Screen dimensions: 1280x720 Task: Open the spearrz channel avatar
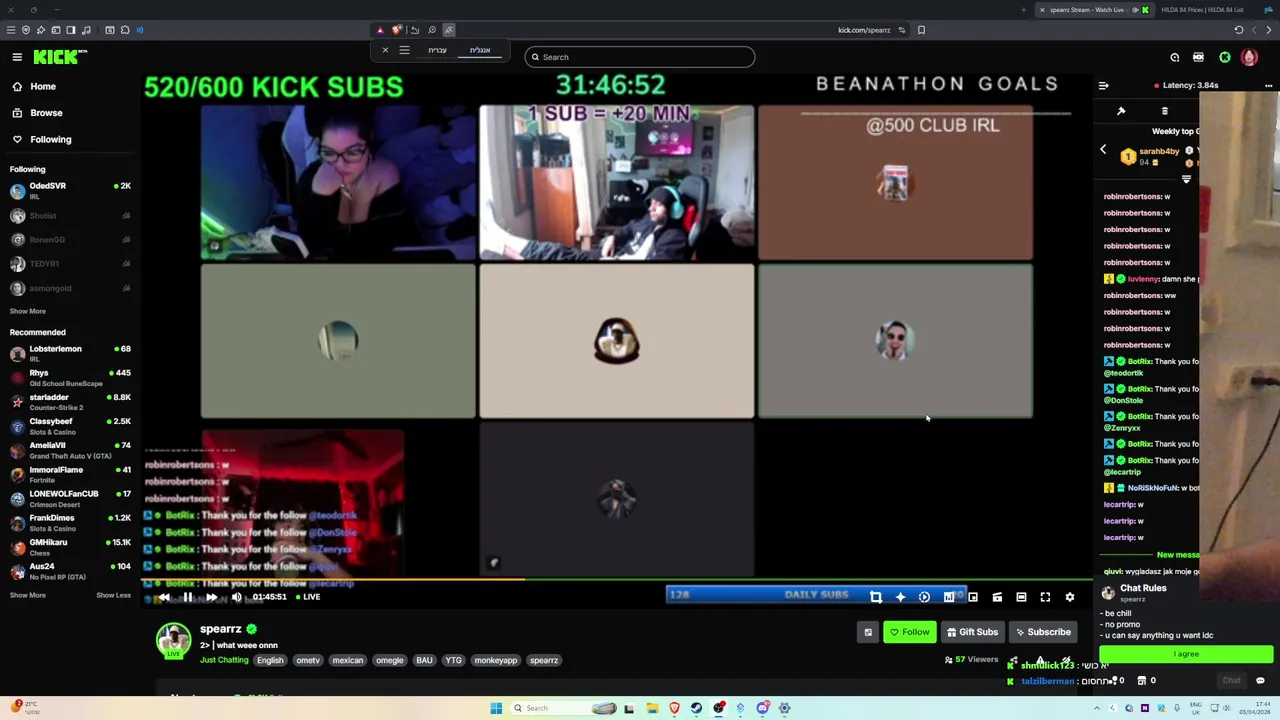[x=173, y=640]
